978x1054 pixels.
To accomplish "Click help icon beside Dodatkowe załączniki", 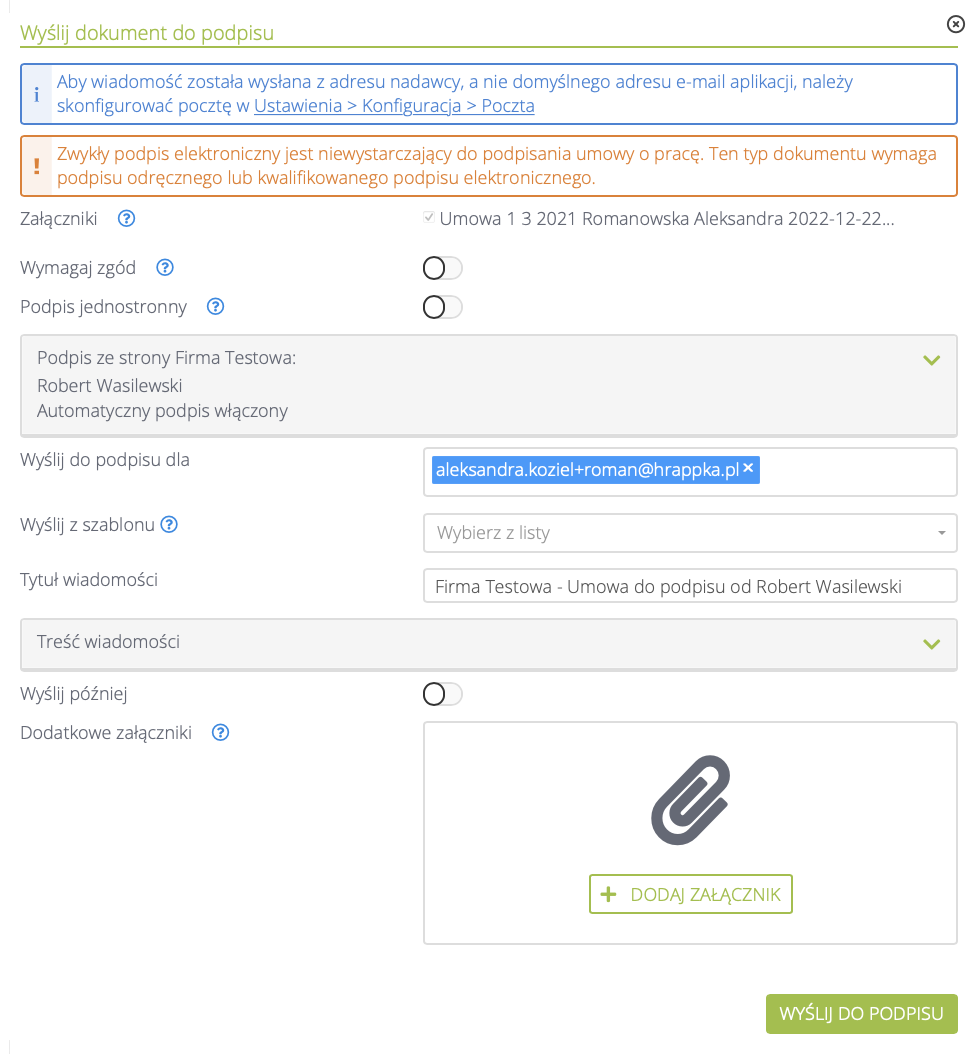I will click(221, 733).
